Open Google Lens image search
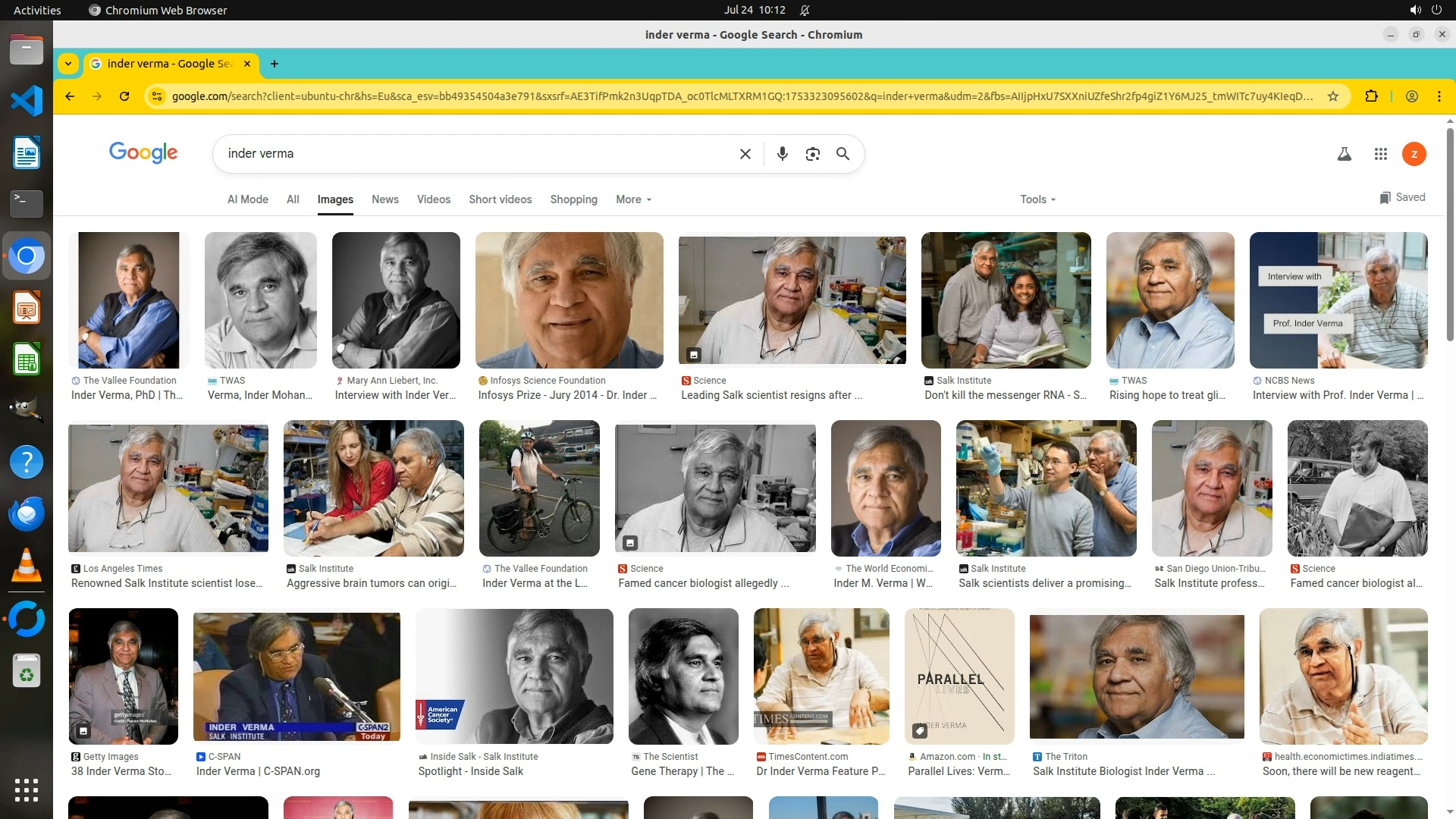Viewport: 1456px width, 819px height. pyautogui.click(x=813, y=154)
